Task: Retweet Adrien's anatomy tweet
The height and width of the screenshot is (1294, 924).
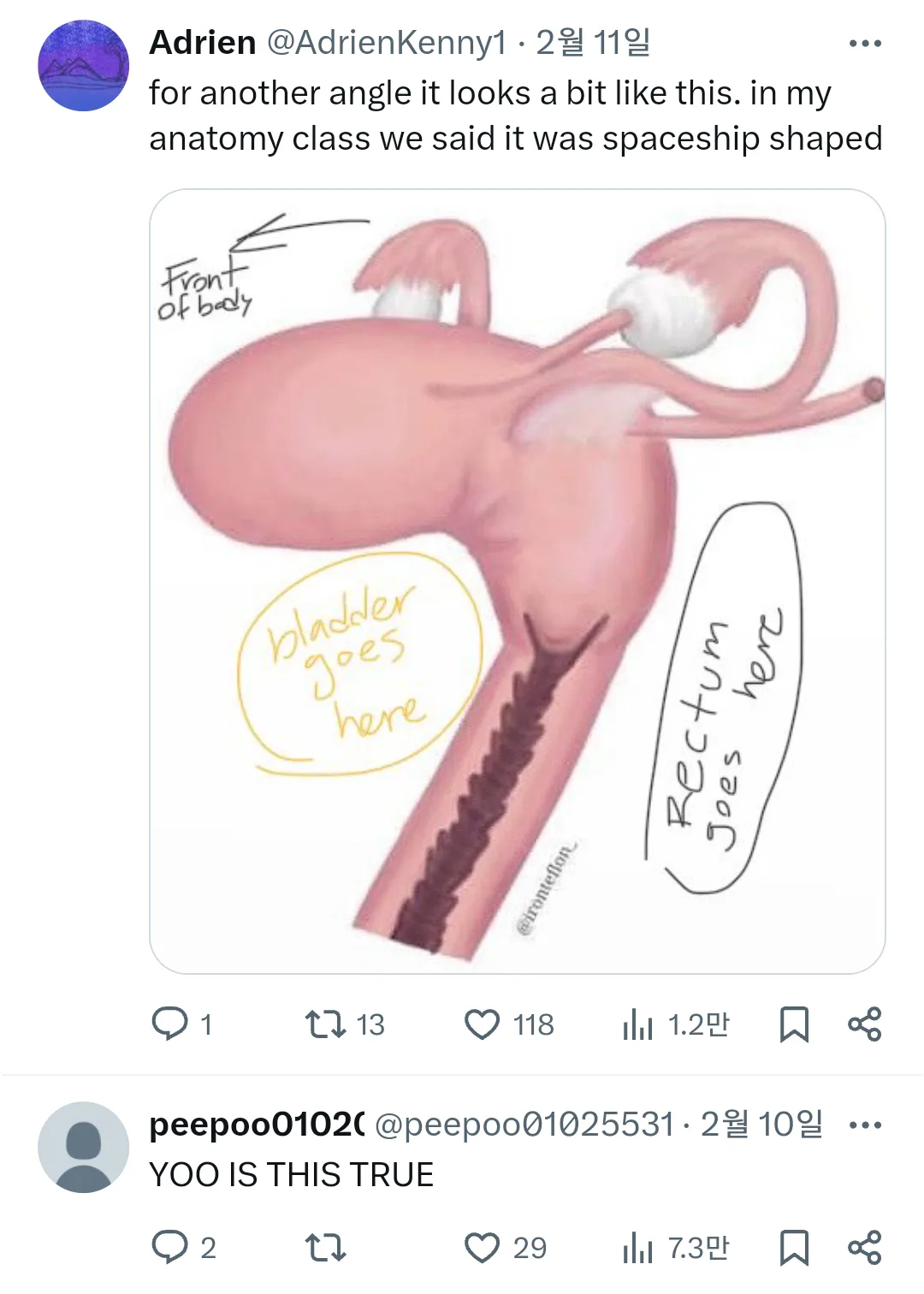Action: 325,1024
